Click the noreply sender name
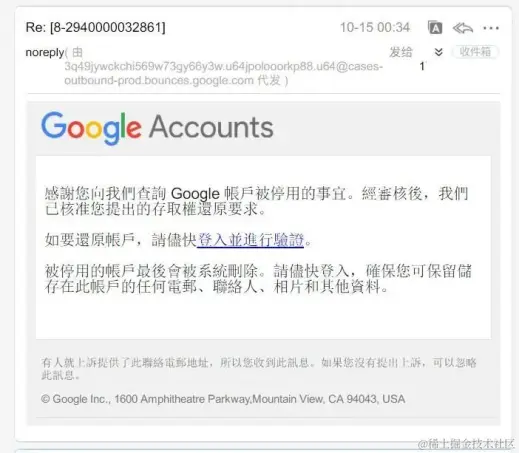The height and width of the screenshot is (454, 519). click(x=45, y=52)
